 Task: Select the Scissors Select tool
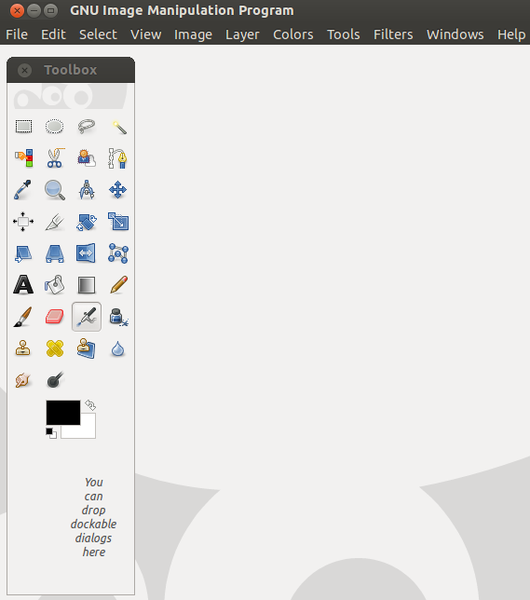[x=55, y=158]
